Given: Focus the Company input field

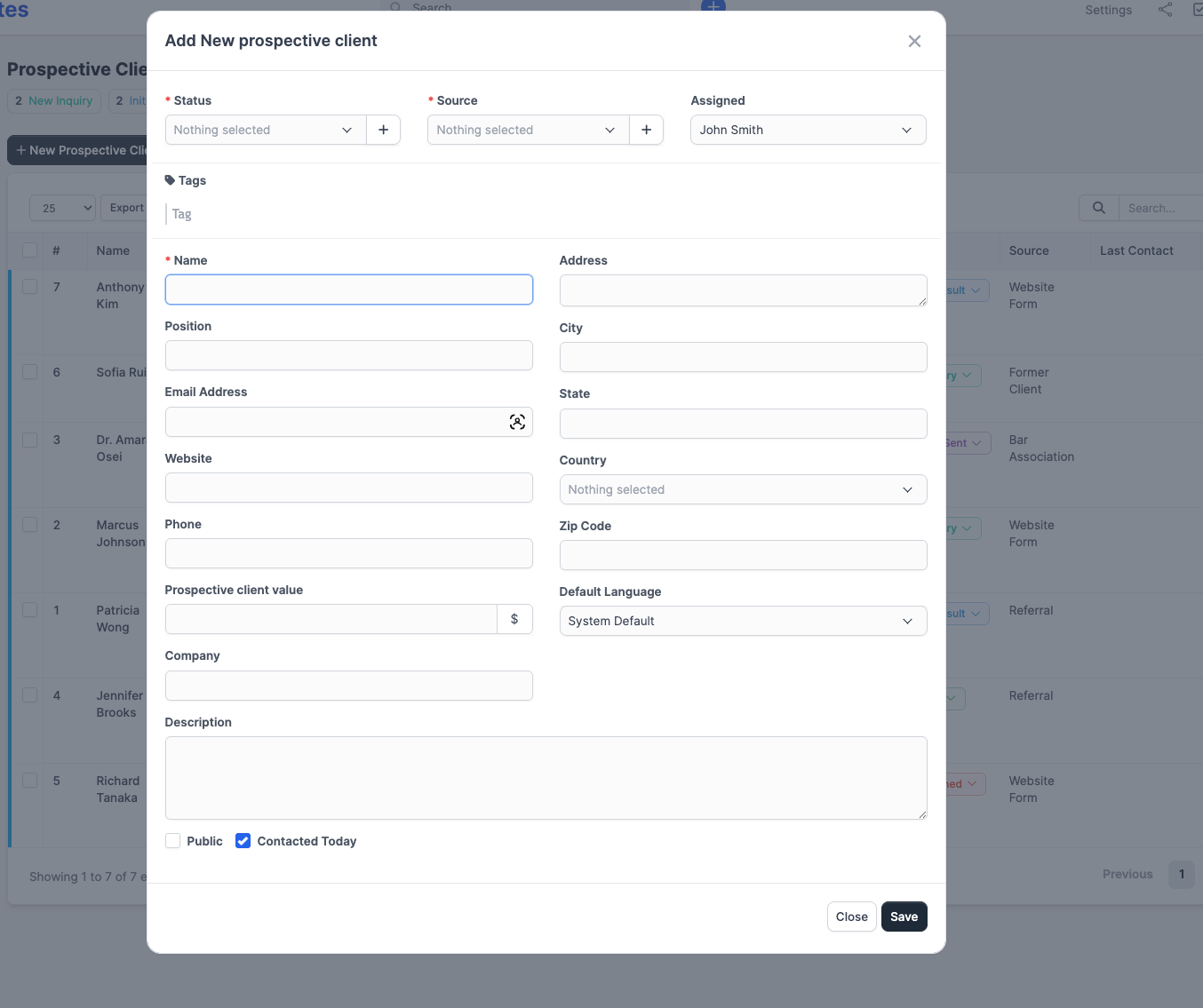Looking at the screenshot, I should click(x=349, y=686).
